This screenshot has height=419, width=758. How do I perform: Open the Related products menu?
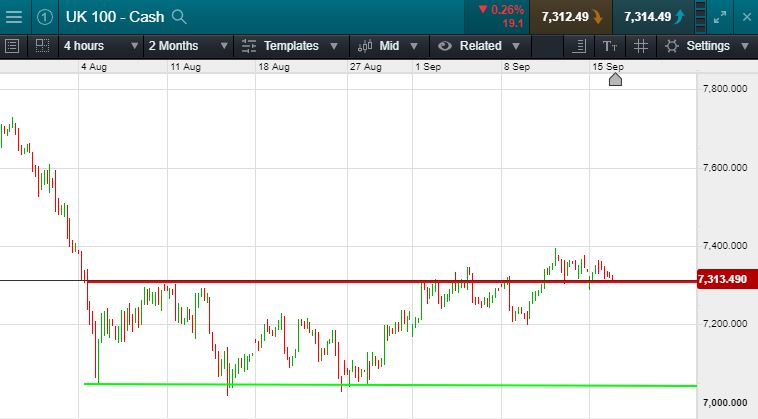click(480, 46)
